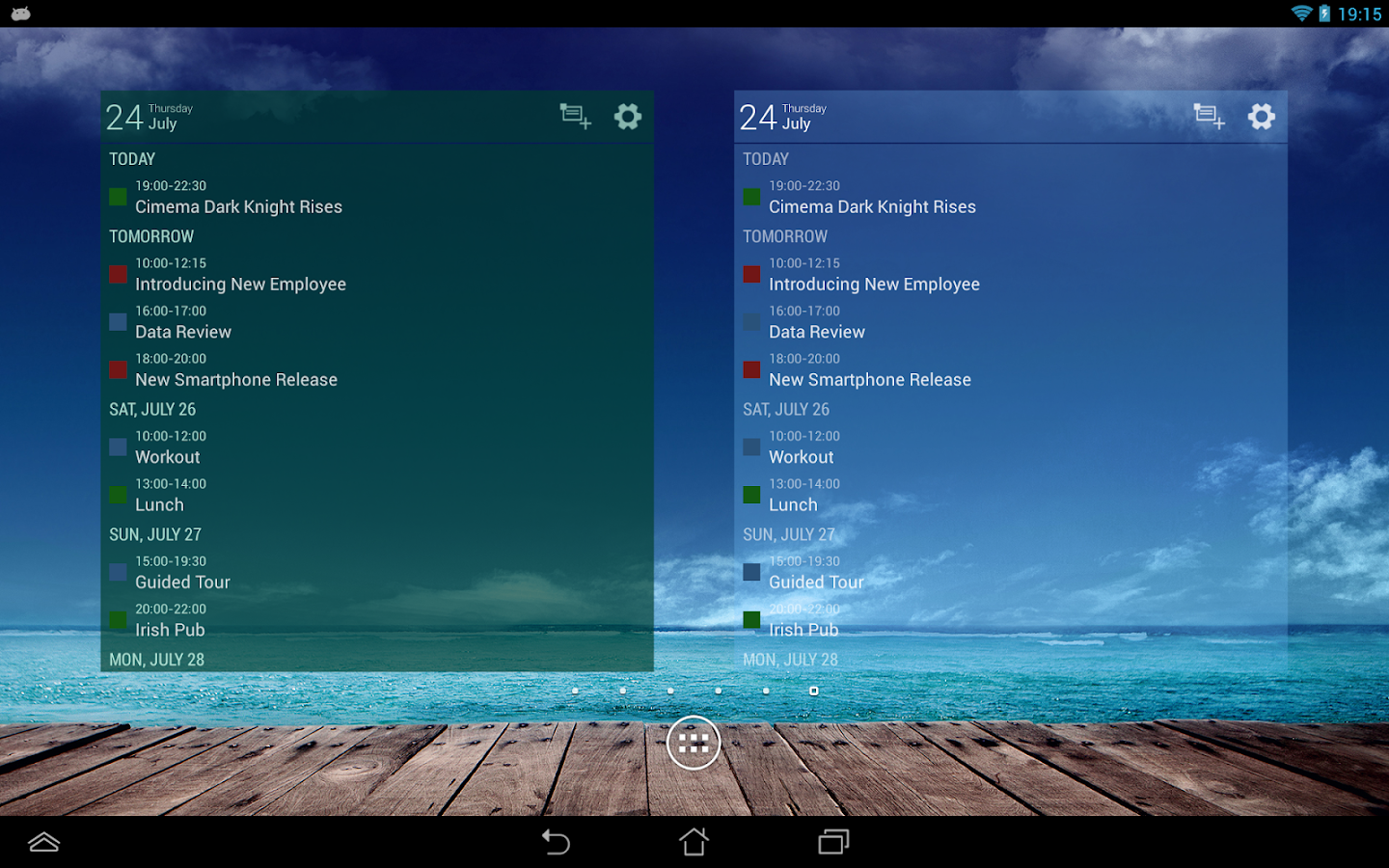Screen dimensions: 1389x868
Task: Tap the add event icon on the blue widget
Action: 1209,116
